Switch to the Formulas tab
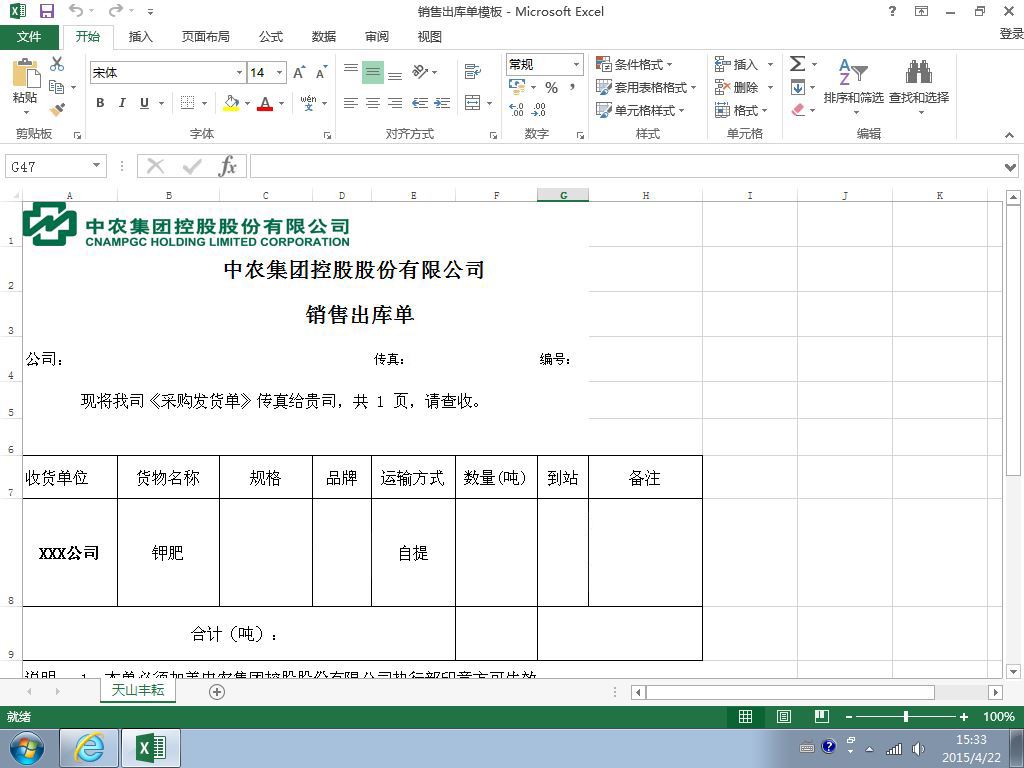Viewport: 1024px width, 768px height. (x=270, y=37)
